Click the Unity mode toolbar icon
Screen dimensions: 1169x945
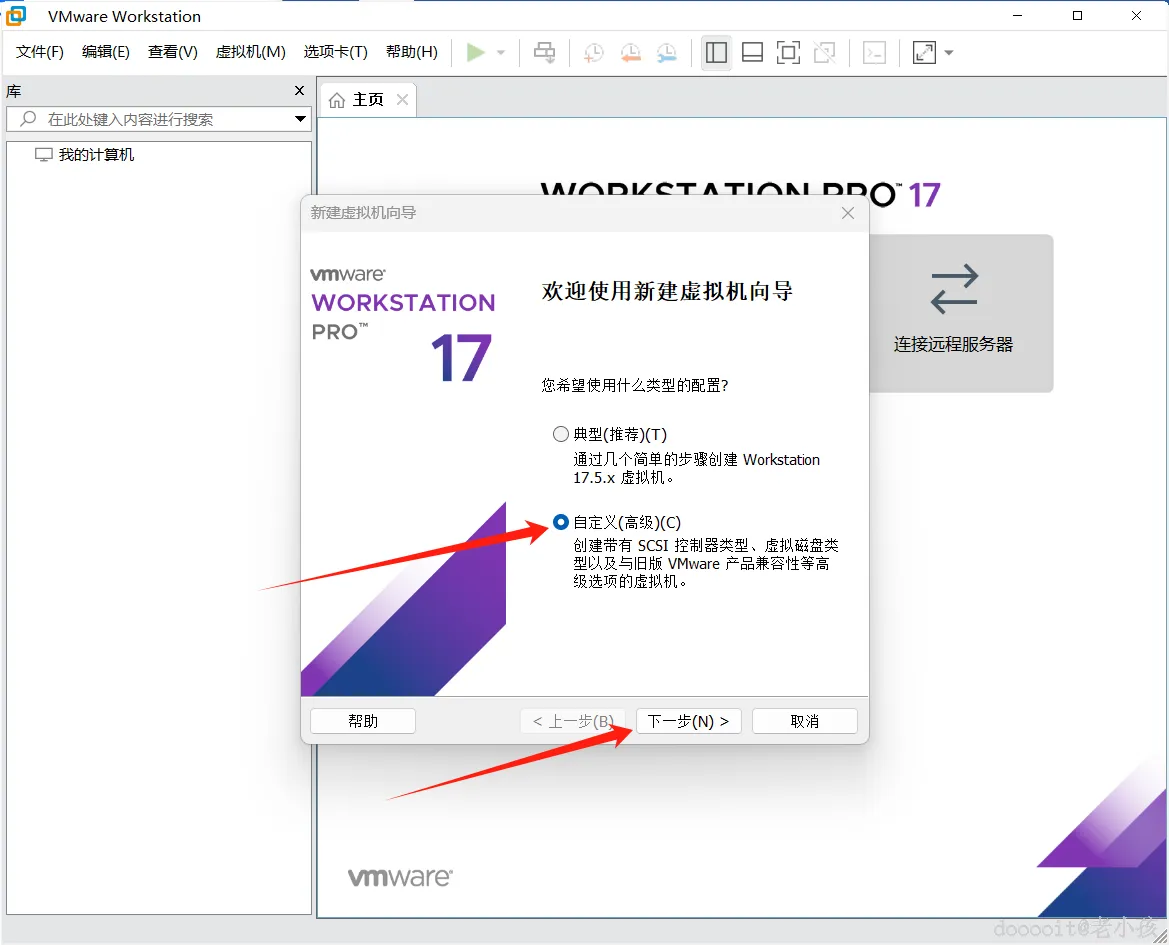(x=825, y=52)
